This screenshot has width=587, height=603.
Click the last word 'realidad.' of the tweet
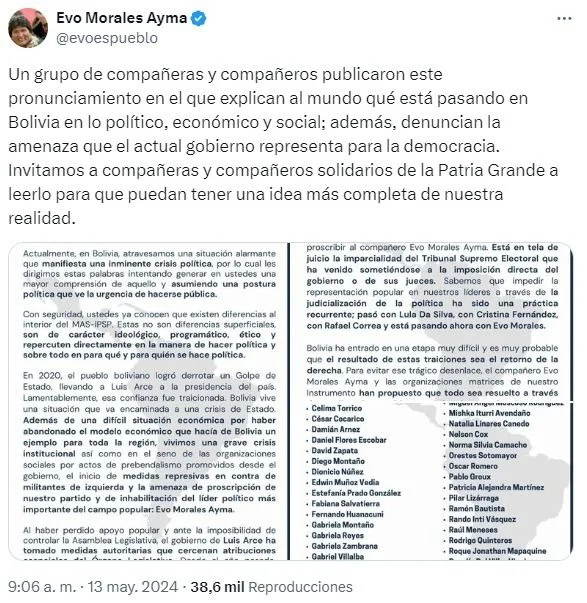[x=42, y=218]
